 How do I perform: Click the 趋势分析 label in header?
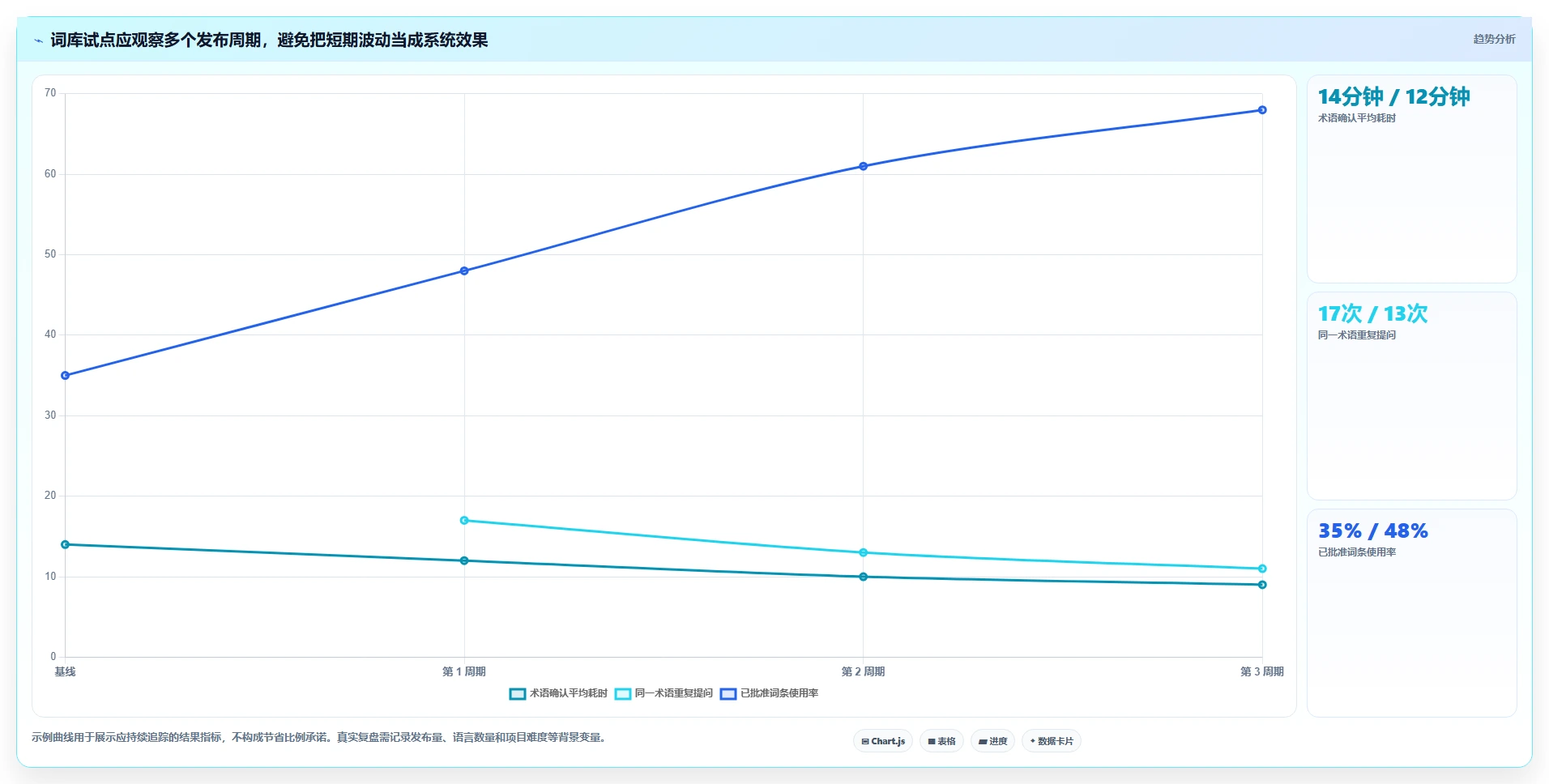click(1494, 39)
